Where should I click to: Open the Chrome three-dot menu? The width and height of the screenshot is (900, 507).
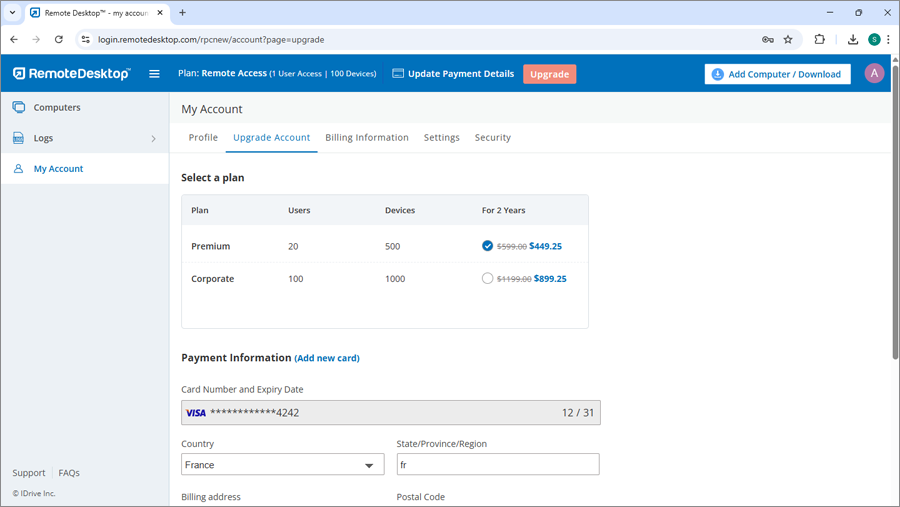889,40
